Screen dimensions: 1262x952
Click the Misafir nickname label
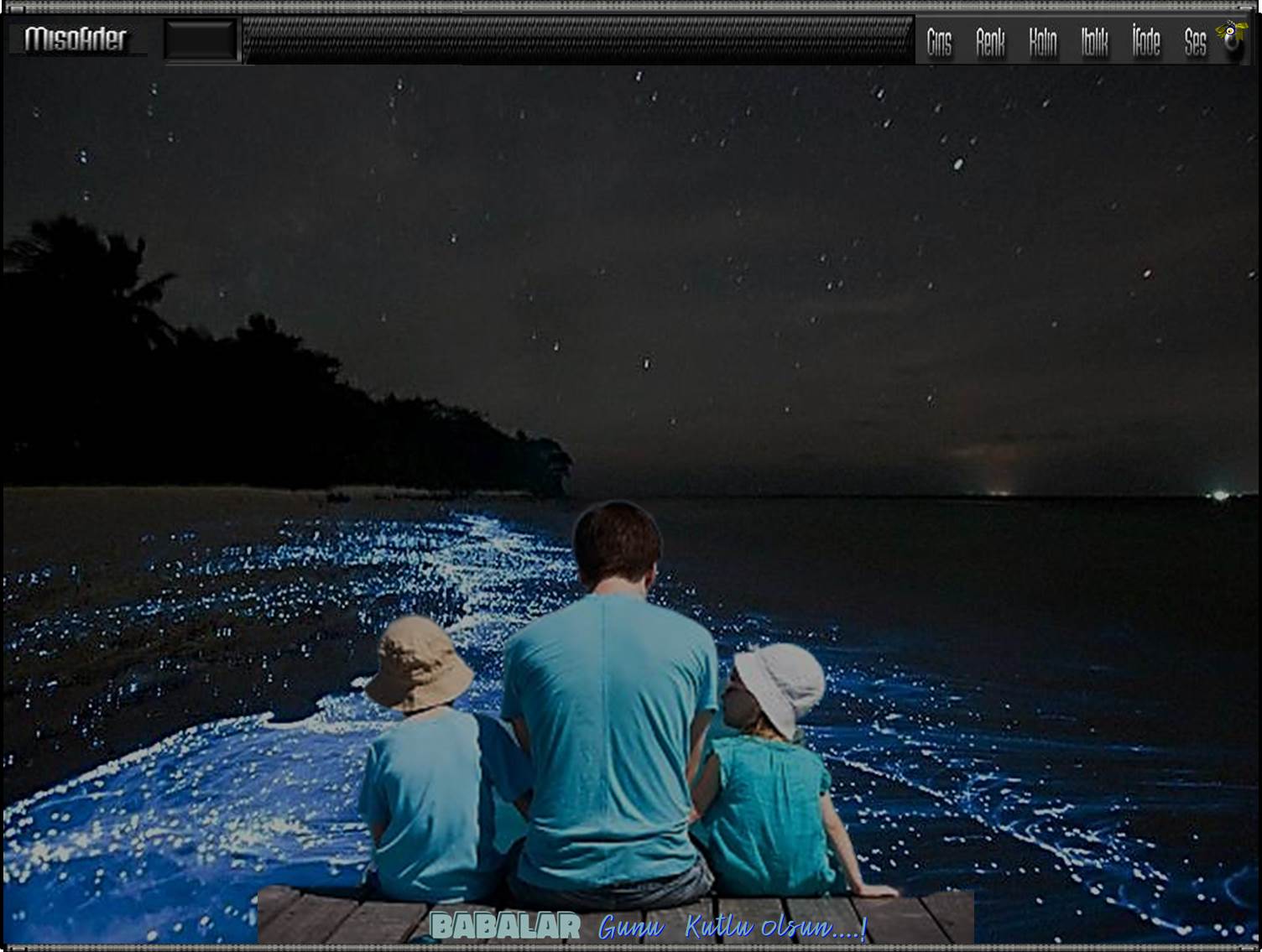(76, 39)
